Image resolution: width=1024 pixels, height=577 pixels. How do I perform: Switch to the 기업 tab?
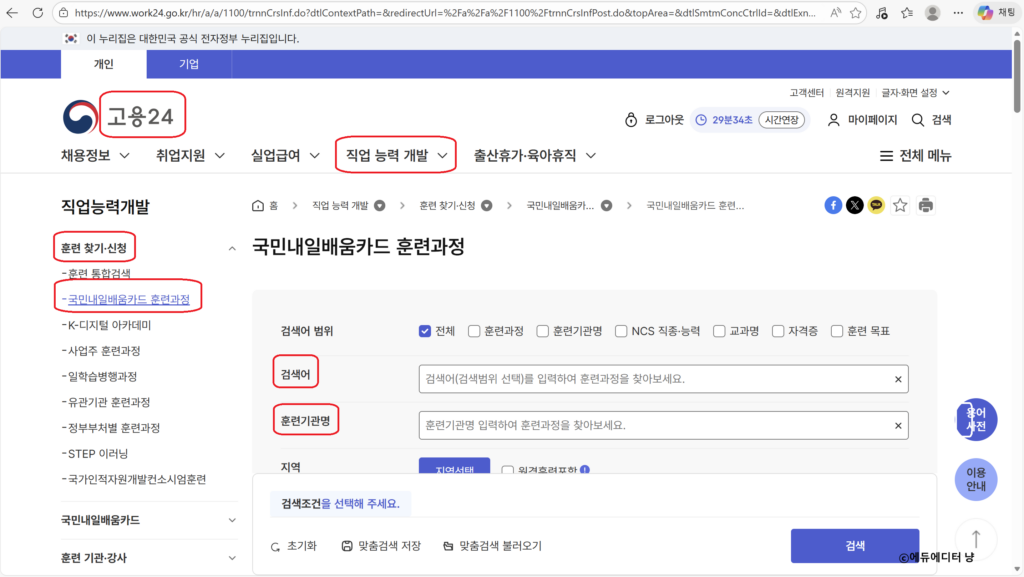point(188,63)
